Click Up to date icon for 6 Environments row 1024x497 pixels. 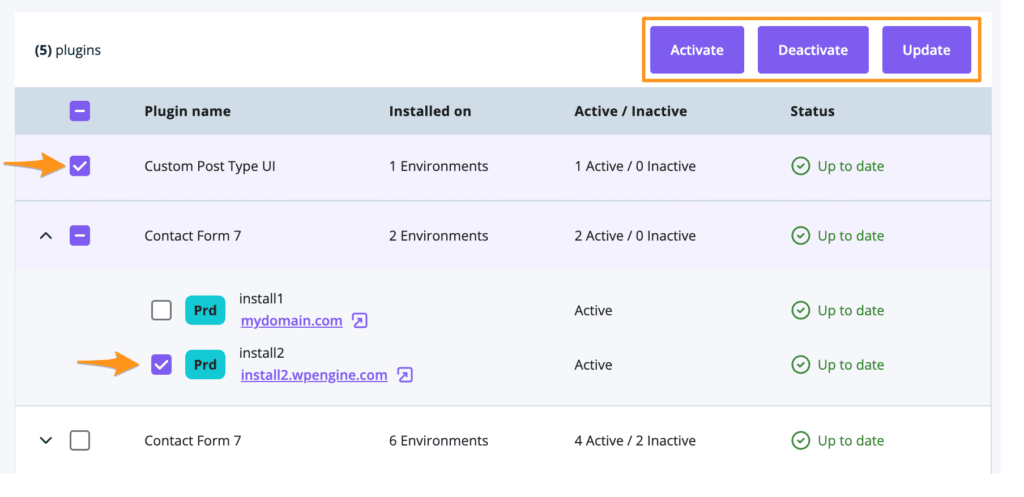800,440
